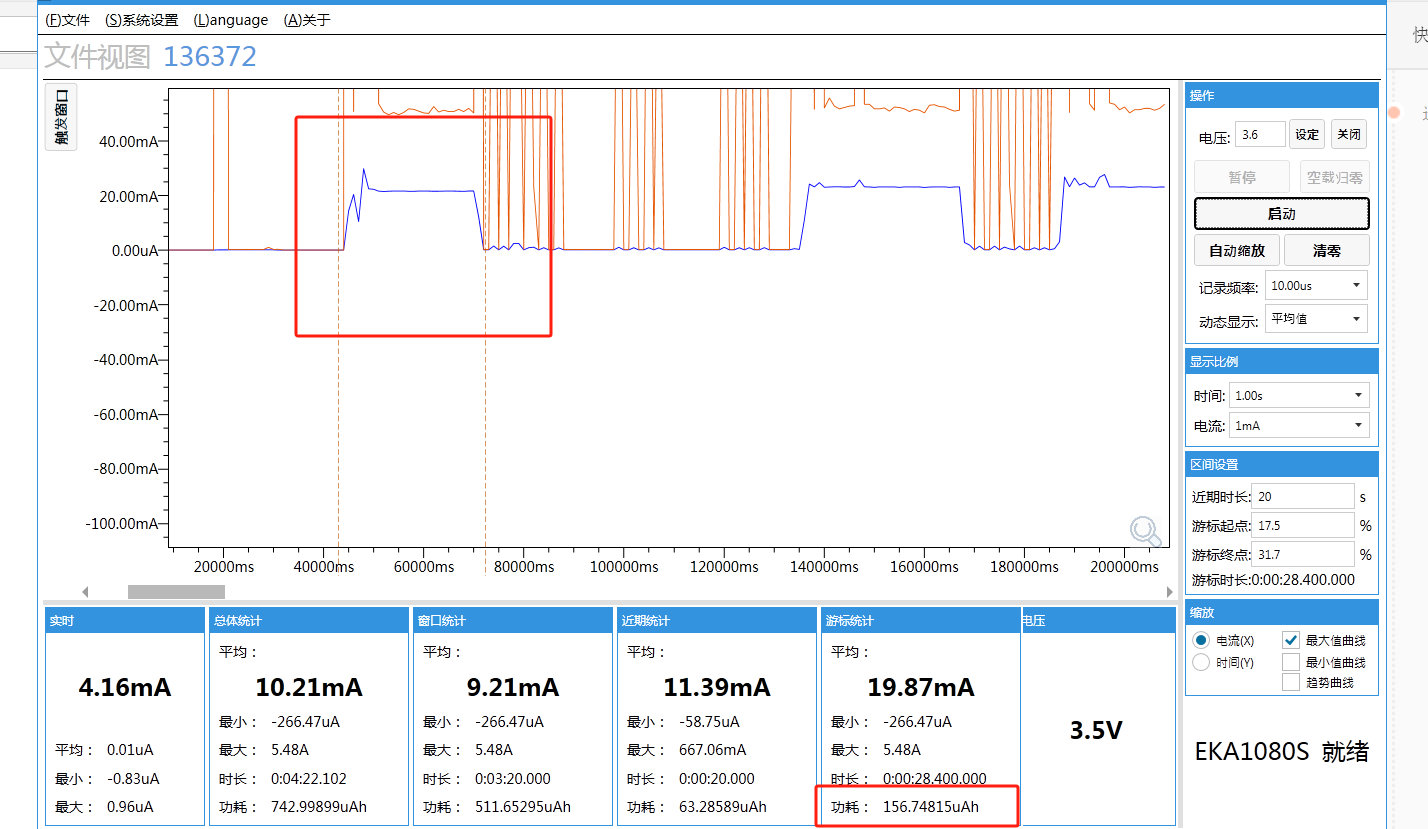
Task: Click the cursor average 19.87mA value
Action: click(920, 688)
